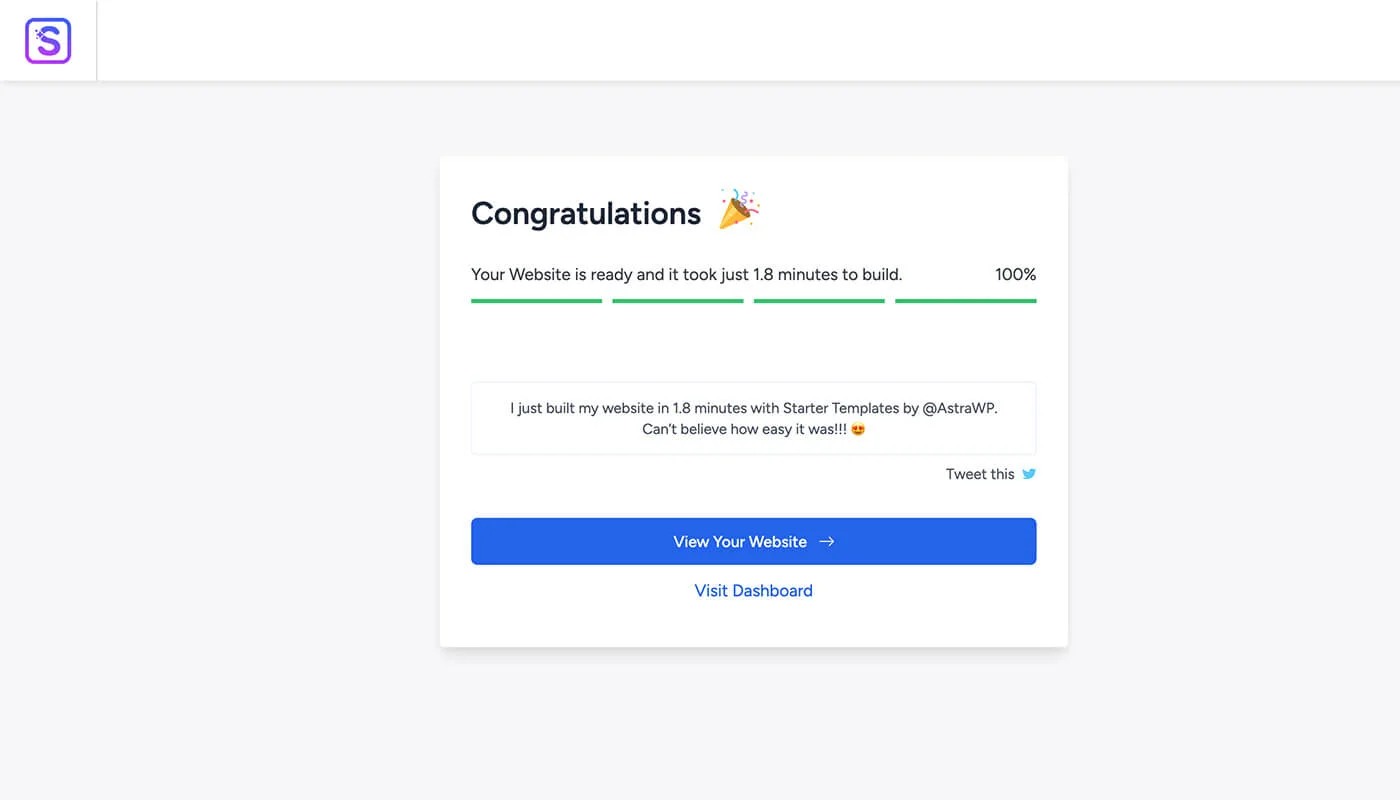Click the fourth green progress segment

[965, 300]
